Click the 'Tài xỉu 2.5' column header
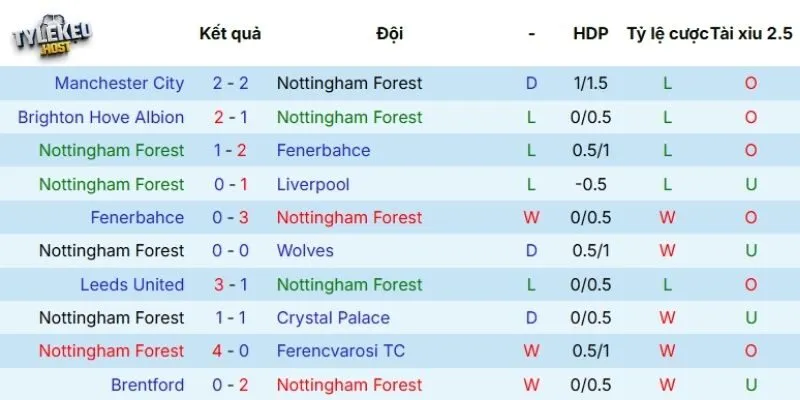 point(751,33)
